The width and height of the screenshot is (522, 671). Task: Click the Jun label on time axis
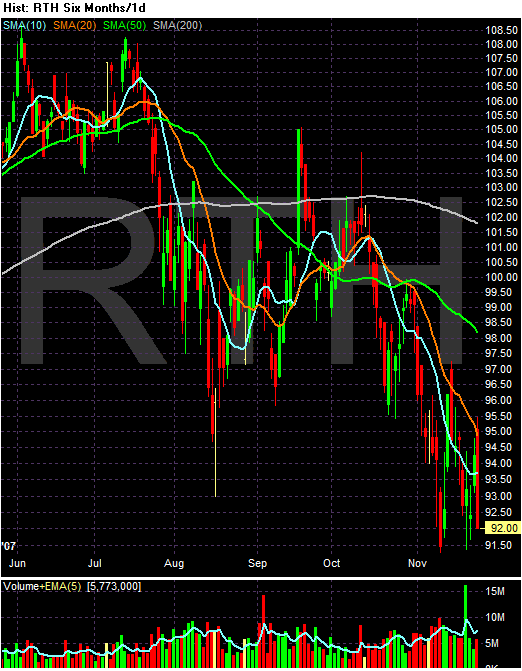pos(17,563)
